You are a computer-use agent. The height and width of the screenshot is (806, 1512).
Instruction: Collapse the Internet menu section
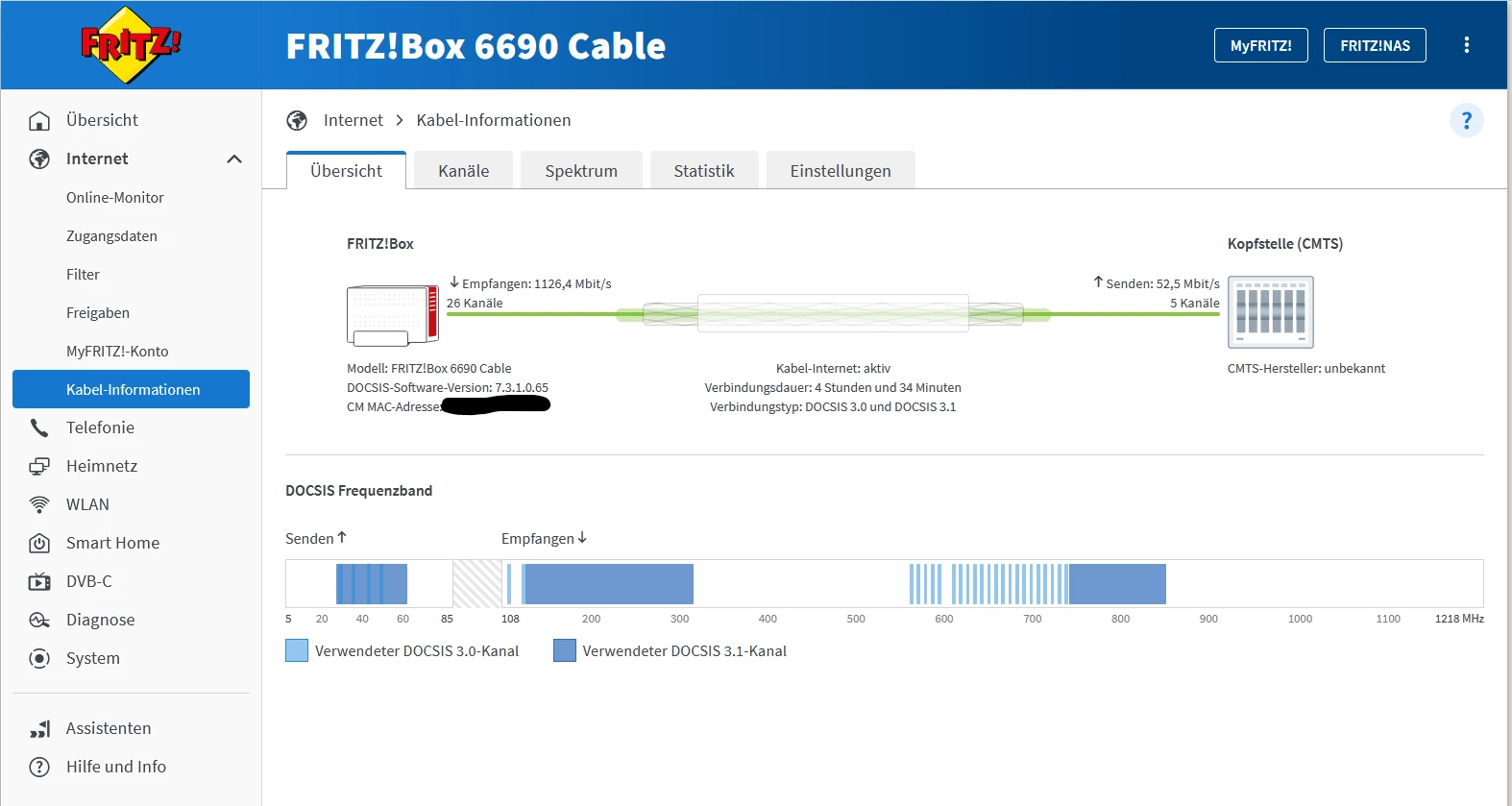234,159
